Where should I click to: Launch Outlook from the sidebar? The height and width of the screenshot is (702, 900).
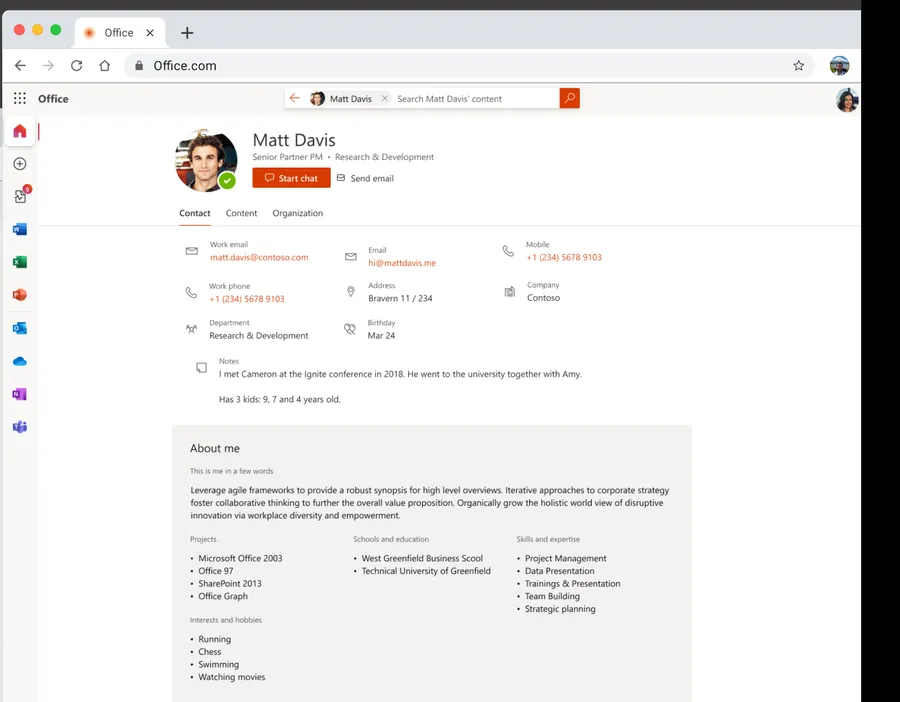click(20, 328)
